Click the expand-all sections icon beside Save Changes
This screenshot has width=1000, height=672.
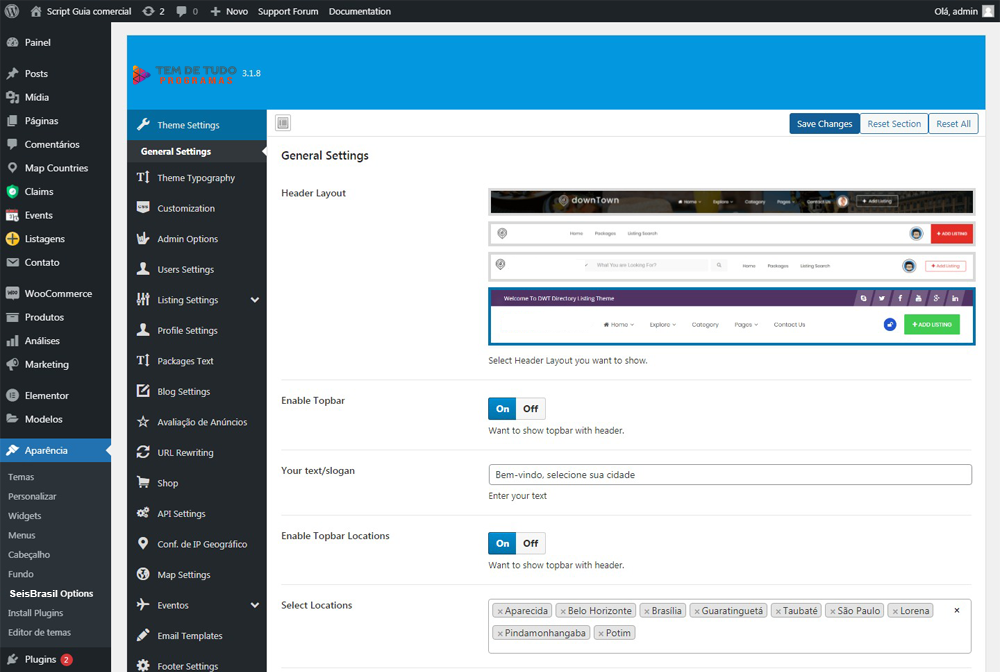[x=283, y=123]
